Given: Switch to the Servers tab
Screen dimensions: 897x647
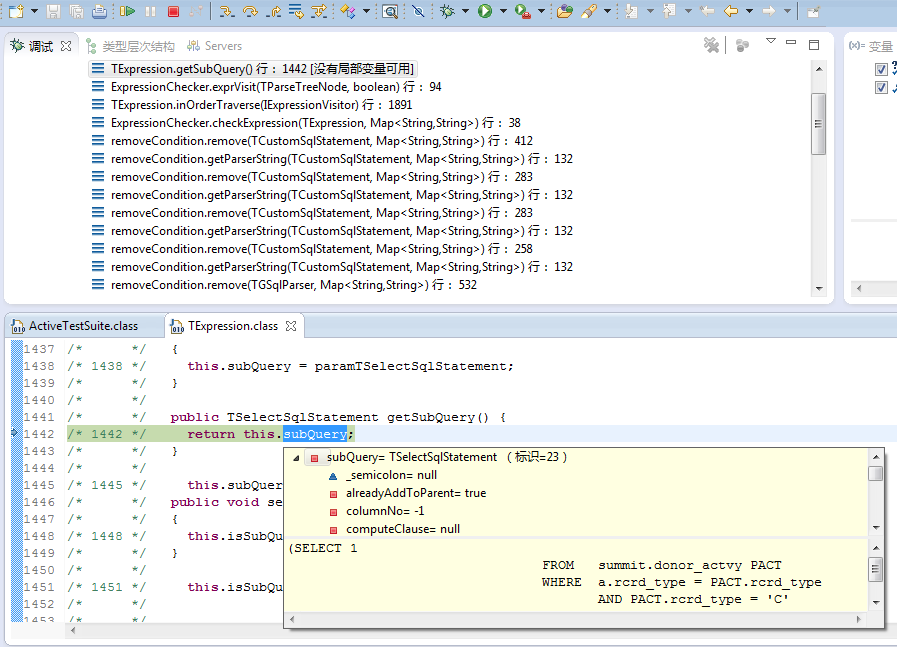Looking at the screenshot, I should (x=222, y=46).
